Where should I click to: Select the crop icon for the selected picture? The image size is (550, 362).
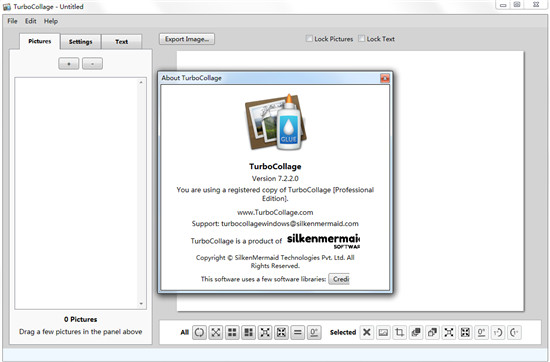click(x=400, y=332)
